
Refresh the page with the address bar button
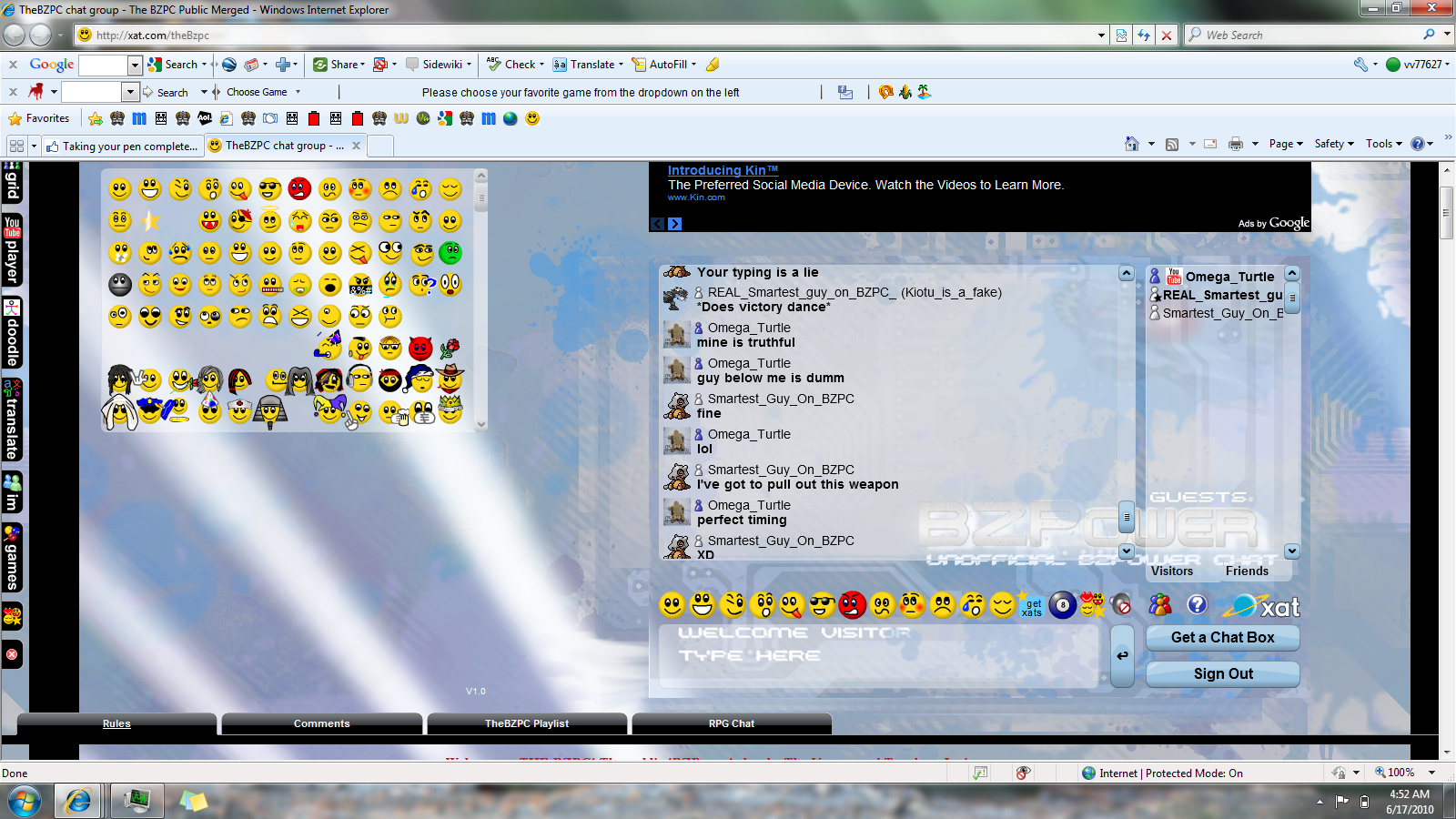coord(1144,35)
